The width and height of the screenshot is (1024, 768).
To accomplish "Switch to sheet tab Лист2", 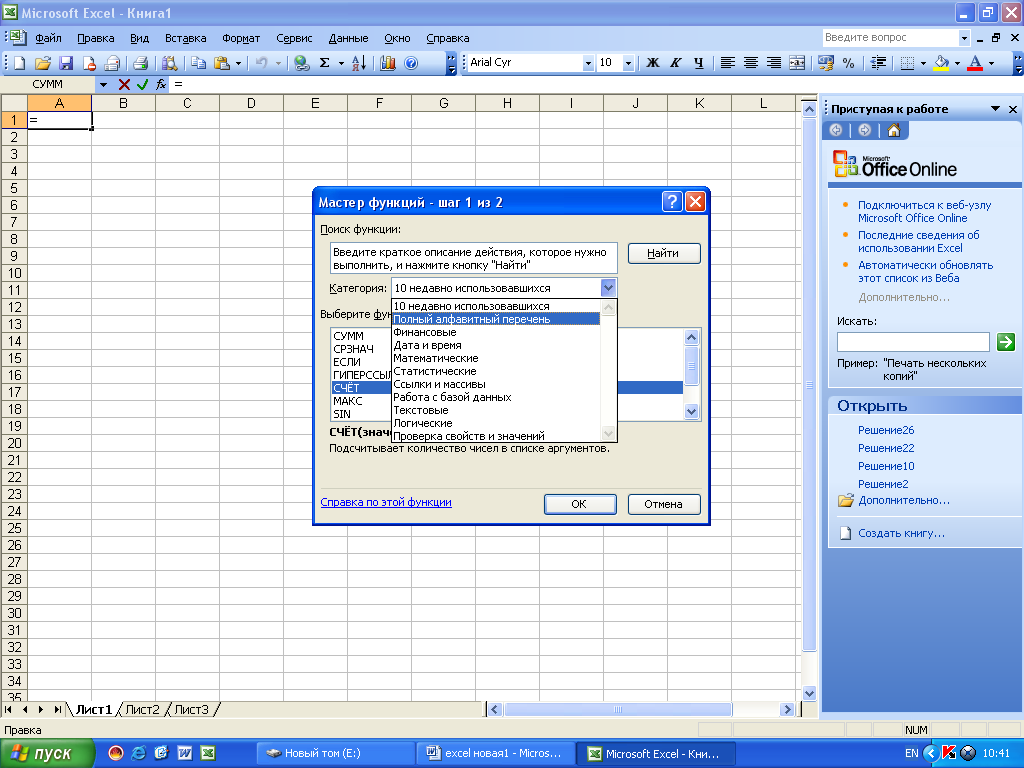I will point(142,709).
